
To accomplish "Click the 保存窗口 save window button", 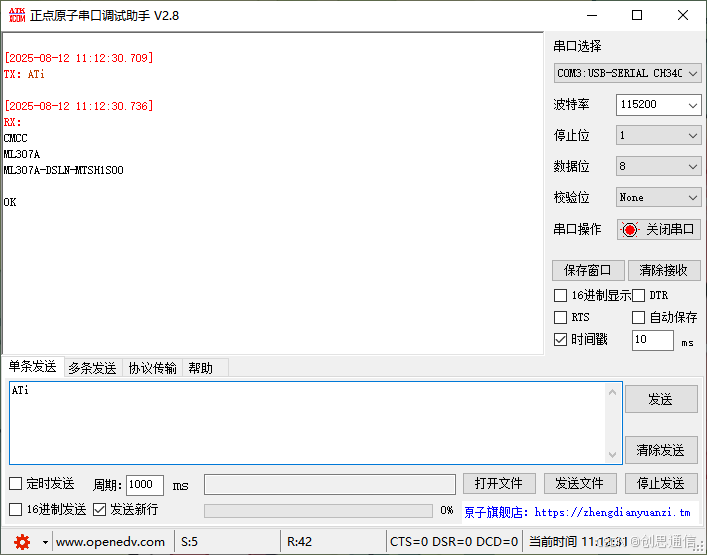I will click(x=588, y=271).
